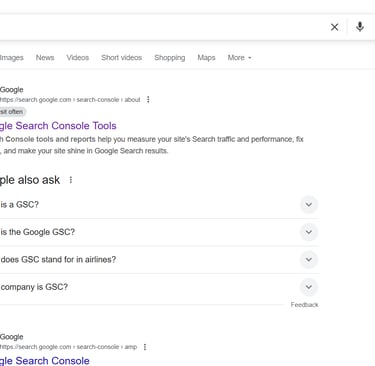Screen dimensions: 375x366
Task: Switch to the Videos tab
Action: (78, 58)
